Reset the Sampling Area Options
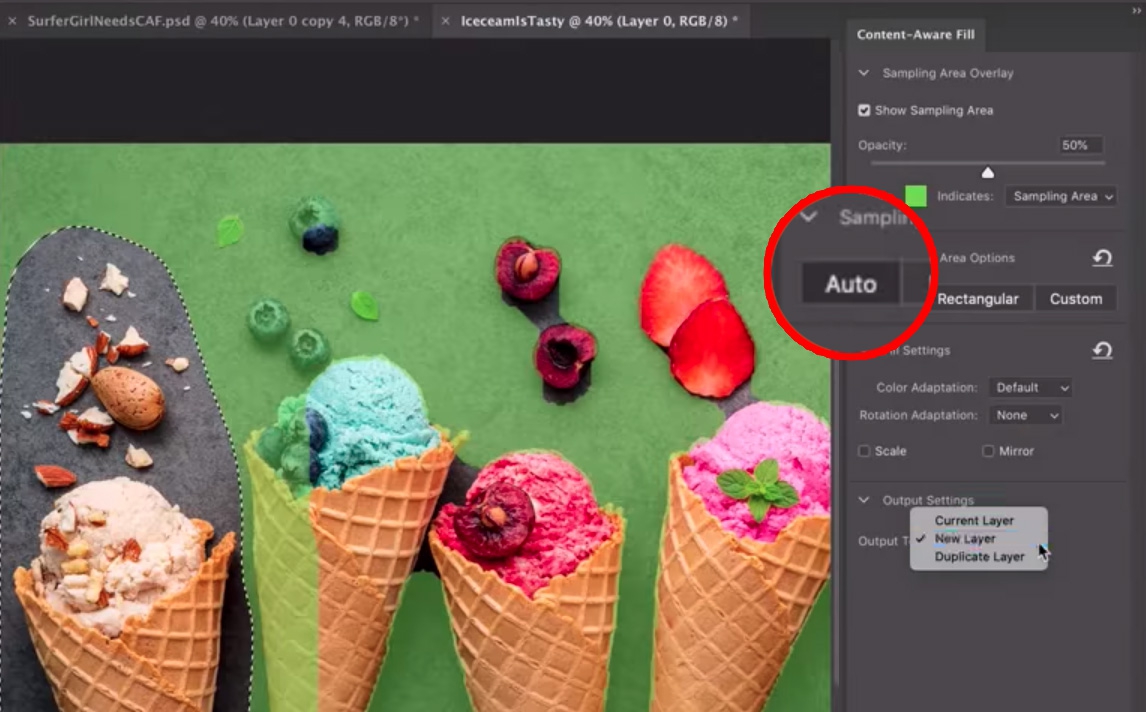Image resolution: width=1146 pixels, height=712 pixels. coord(1102,258)
